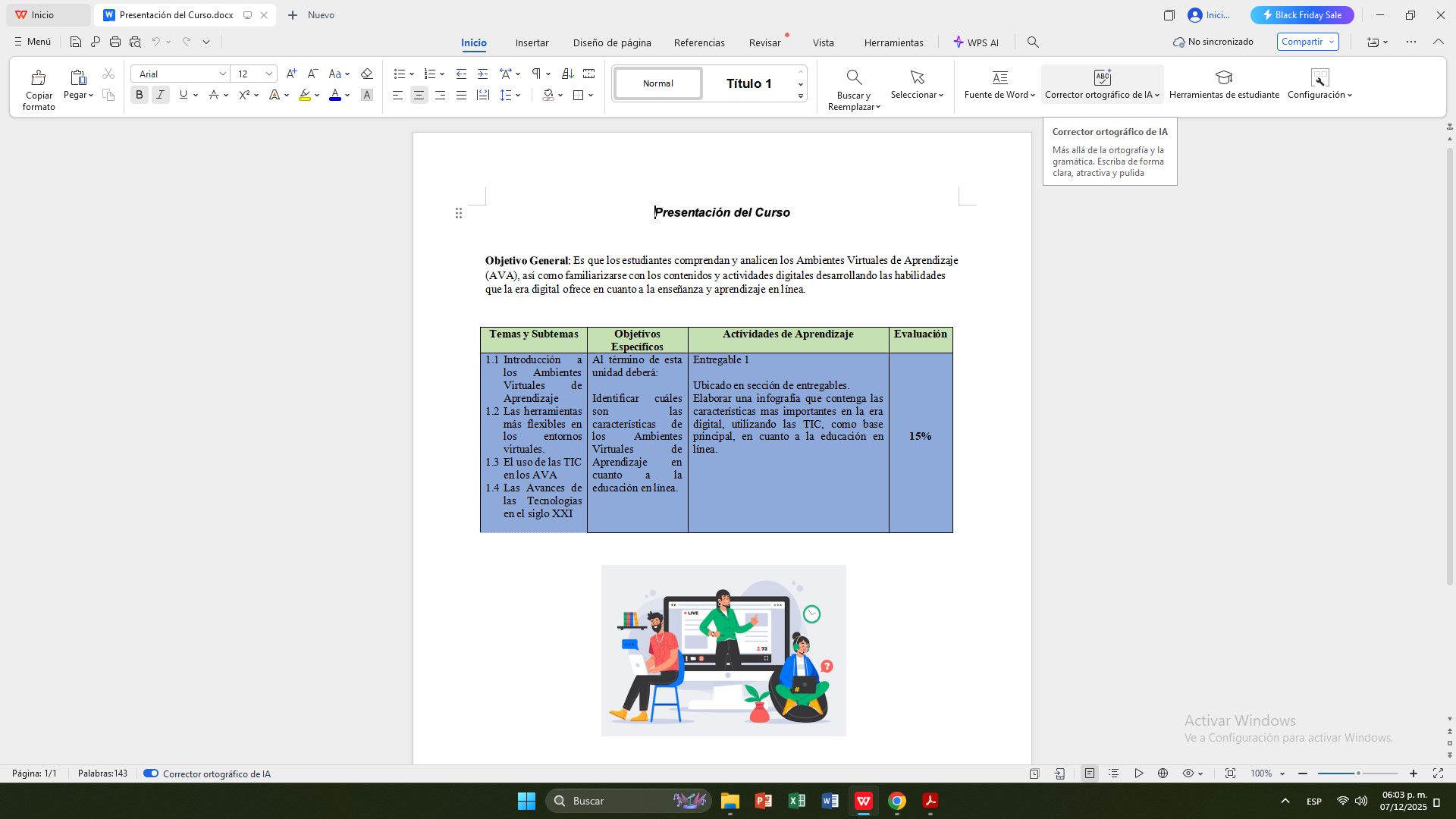The width and height of the screenshot is (1456, 819).
Task: Click the print icon in quick toolbar
Action: tap(115, 42)
